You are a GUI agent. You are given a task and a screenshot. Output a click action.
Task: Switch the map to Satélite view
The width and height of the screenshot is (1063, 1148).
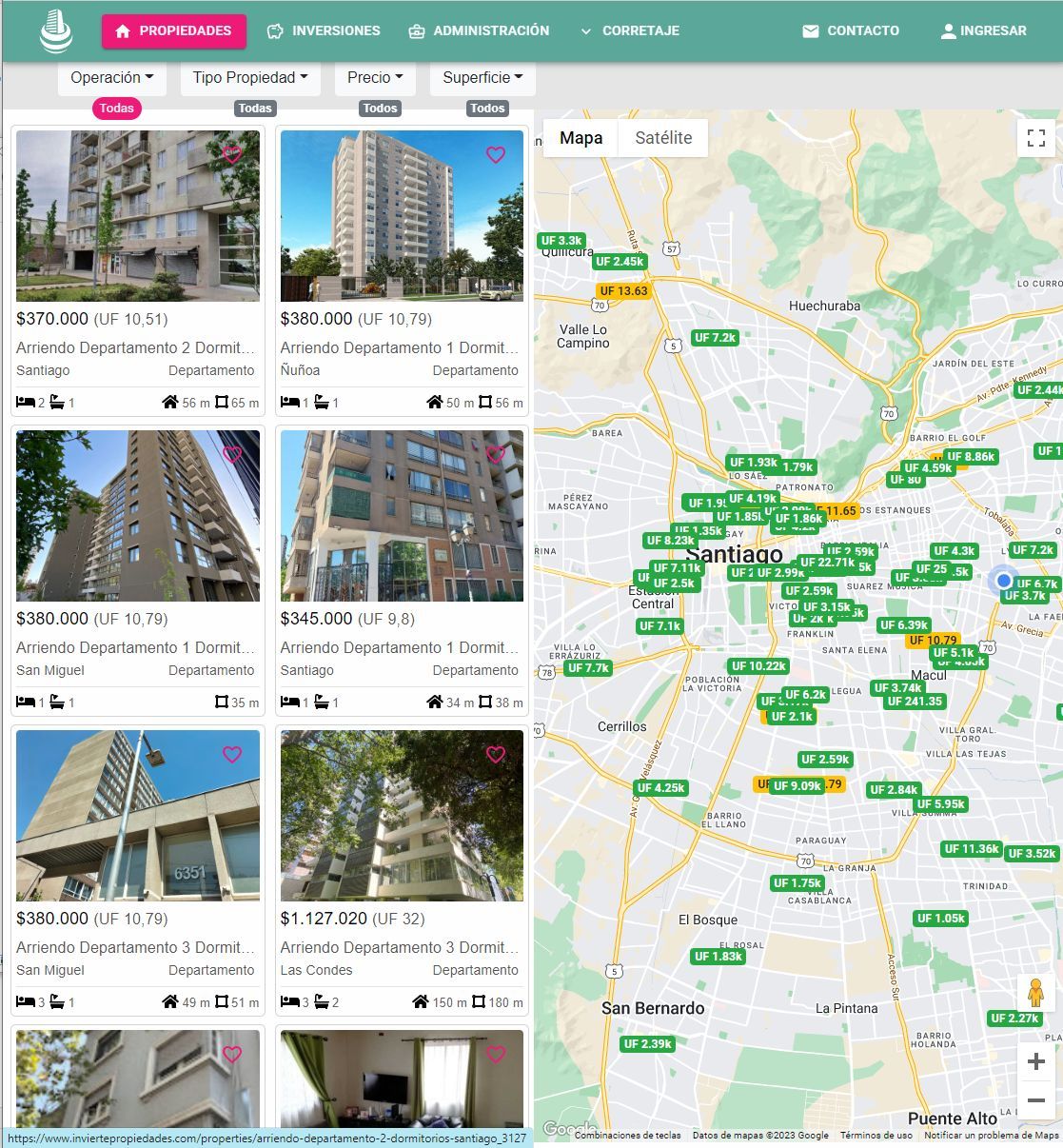coord(663,138)
